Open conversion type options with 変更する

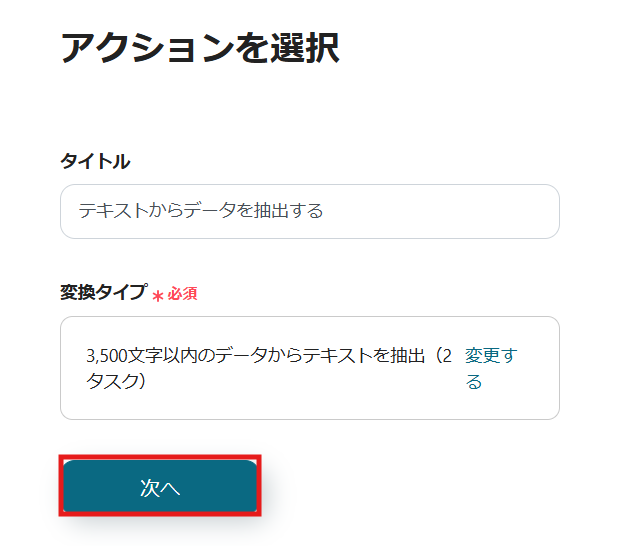[x=490, y=368]
